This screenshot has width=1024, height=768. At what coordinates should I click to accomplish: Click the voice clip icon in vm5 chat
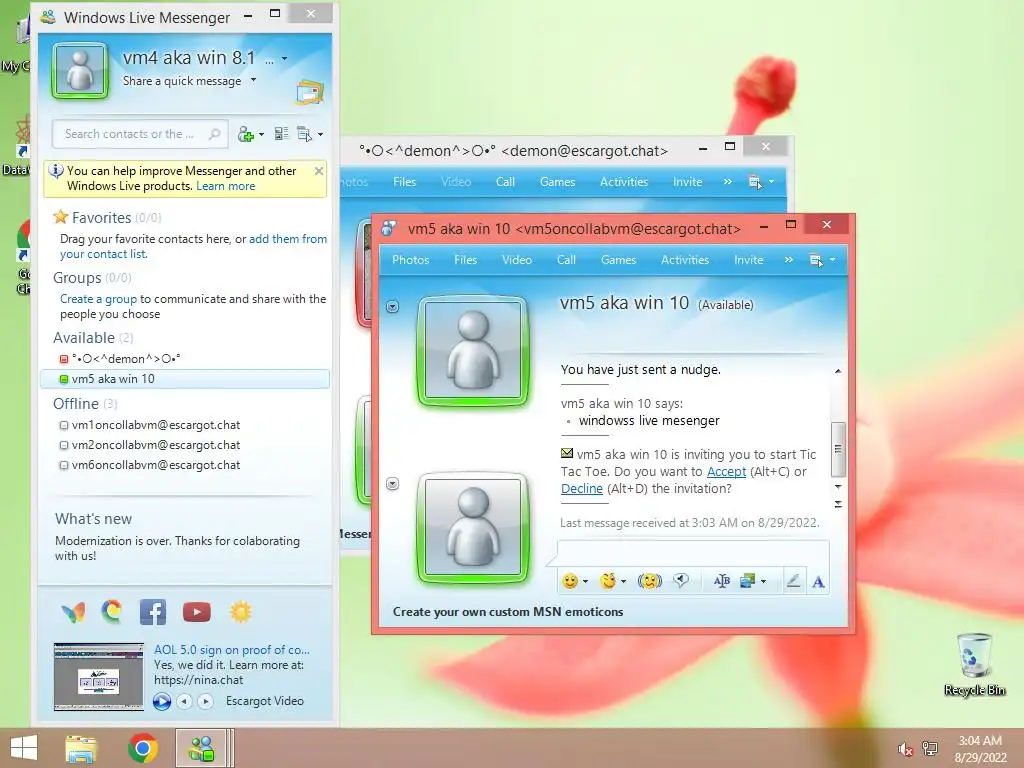681,580
